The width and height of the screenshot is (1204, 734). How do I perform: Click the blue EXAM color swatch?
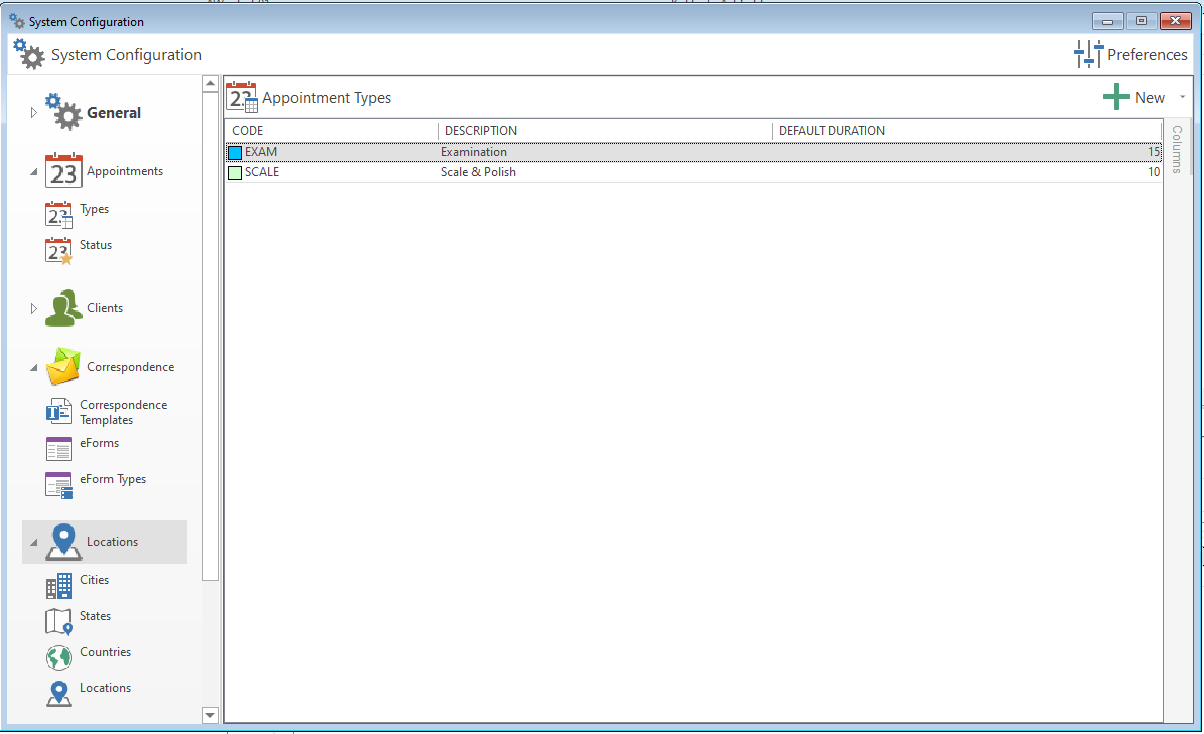(235, 153)
